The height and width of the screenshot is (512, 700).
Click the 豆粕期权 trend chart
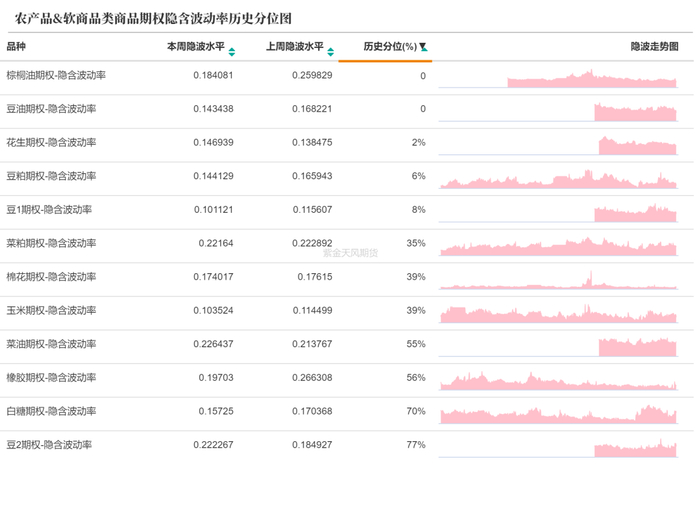point(558,179)
